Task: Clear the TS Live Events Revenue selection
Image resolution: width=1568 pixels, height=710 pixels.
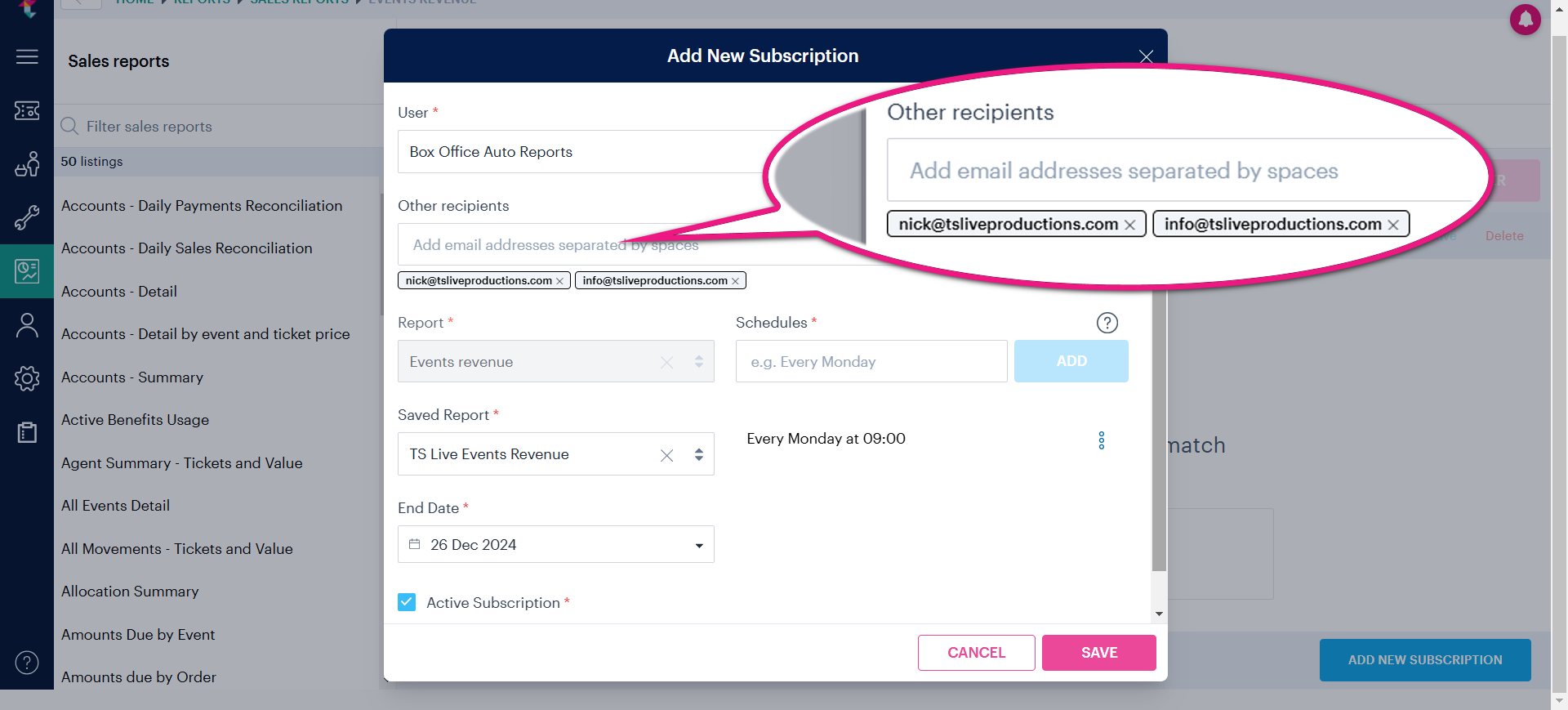Action: tap(666, 455)
